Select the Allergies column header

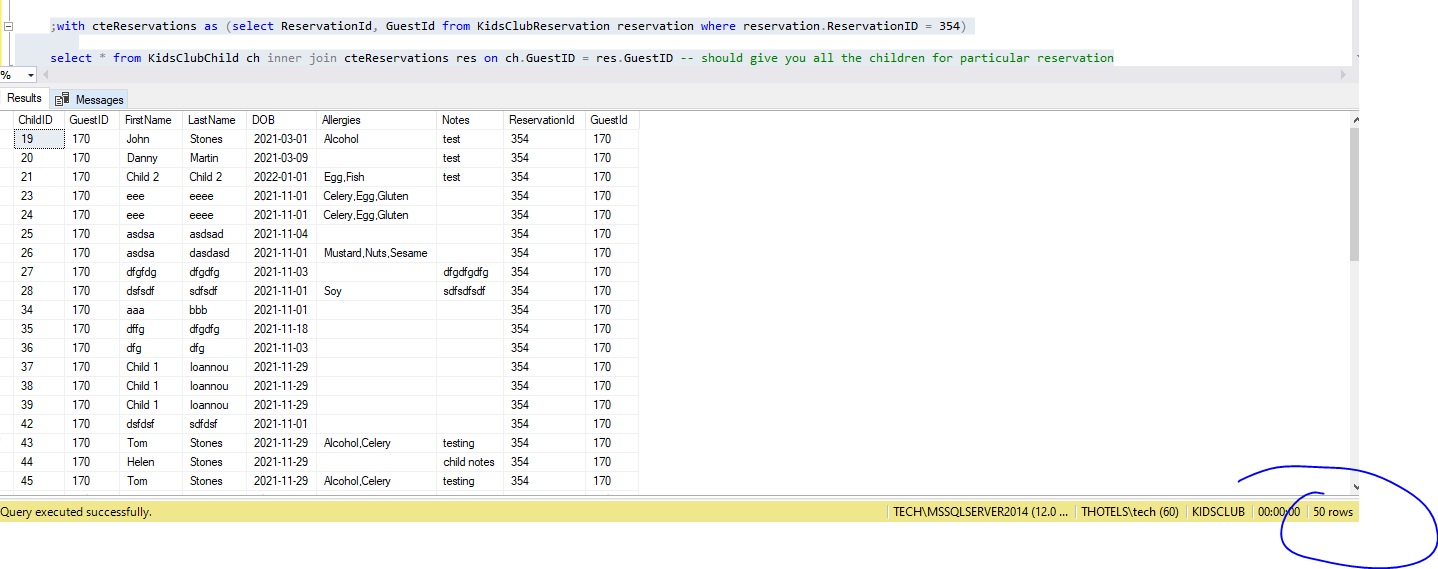pyautogui.click(x=377, y=120)
